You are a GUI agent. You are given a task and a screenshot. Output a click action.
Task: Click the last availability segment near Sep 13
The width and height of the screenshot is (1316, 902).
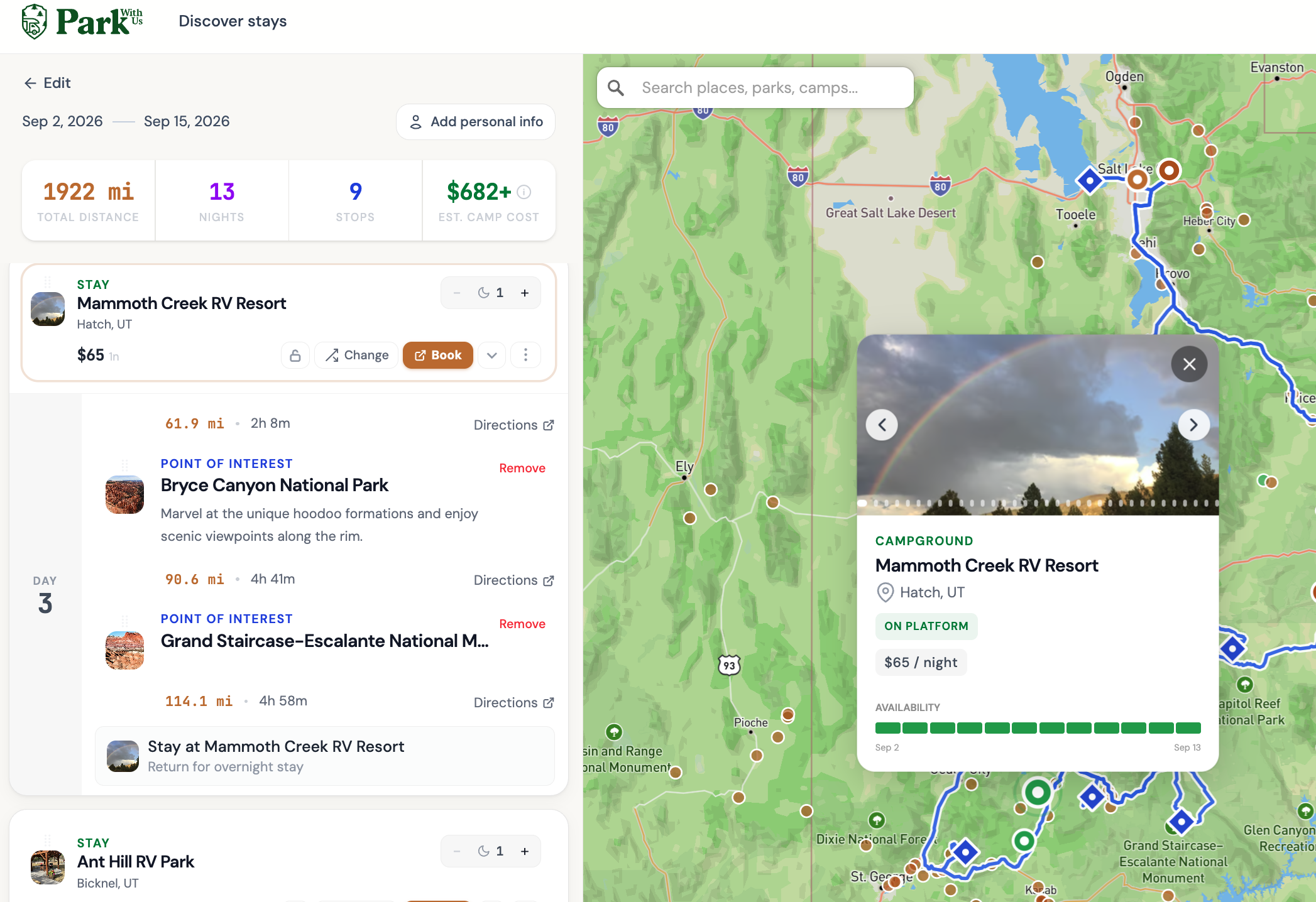tap(1188, 728)
